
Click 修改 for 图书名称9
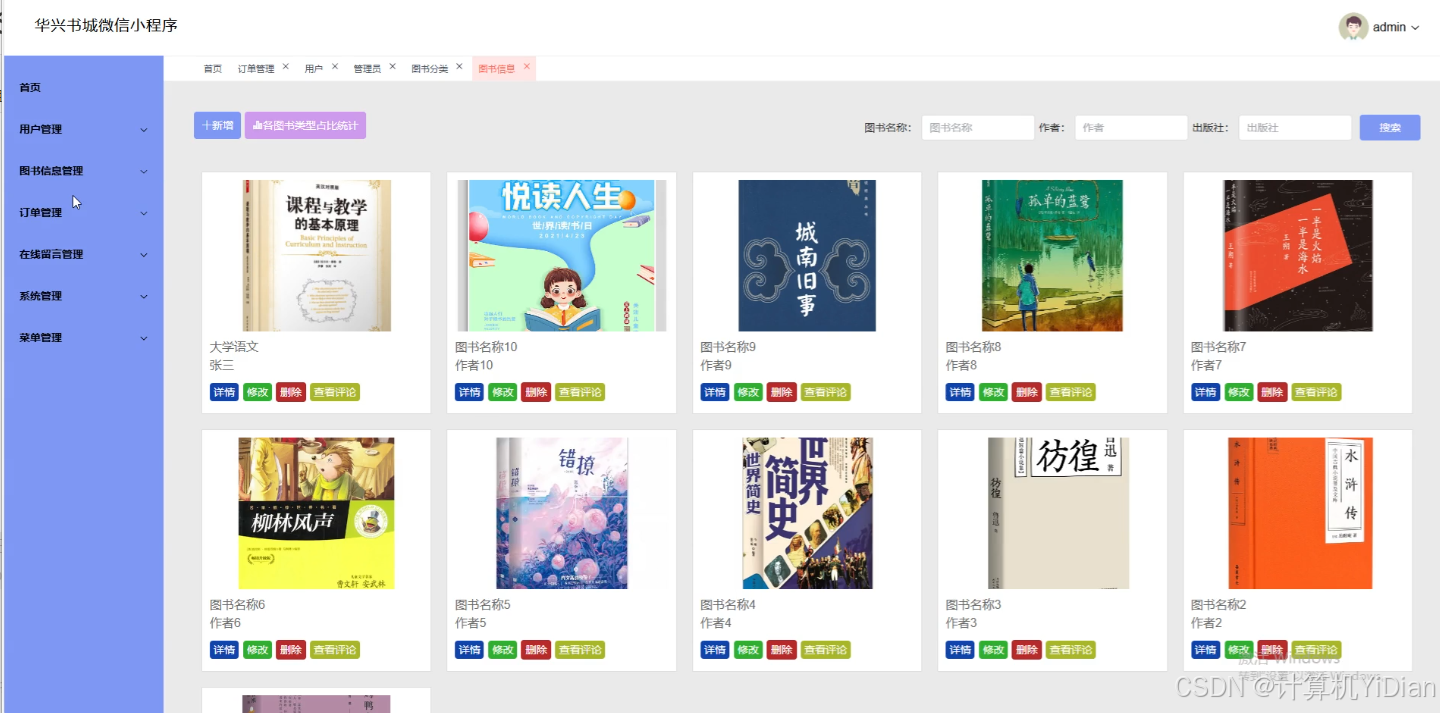[749, 392]
